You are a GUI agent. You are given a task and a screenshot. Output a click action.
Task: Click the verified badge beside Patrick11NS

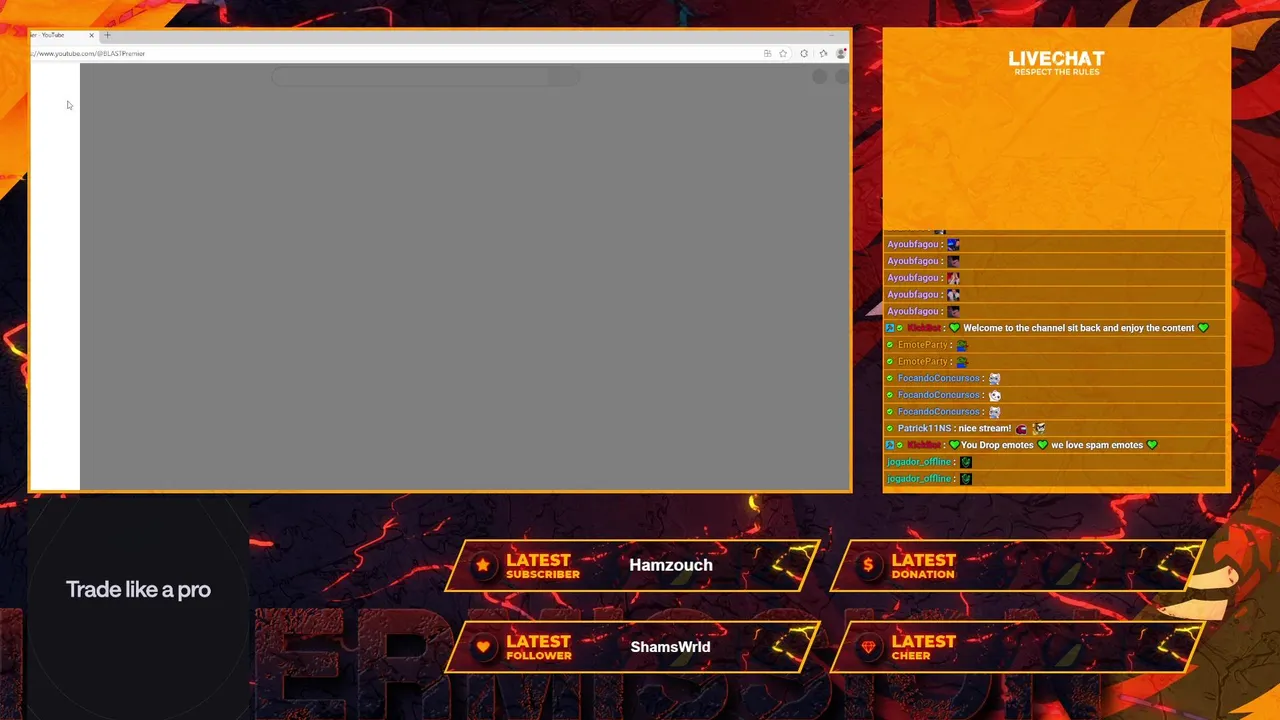pos(890,428)
